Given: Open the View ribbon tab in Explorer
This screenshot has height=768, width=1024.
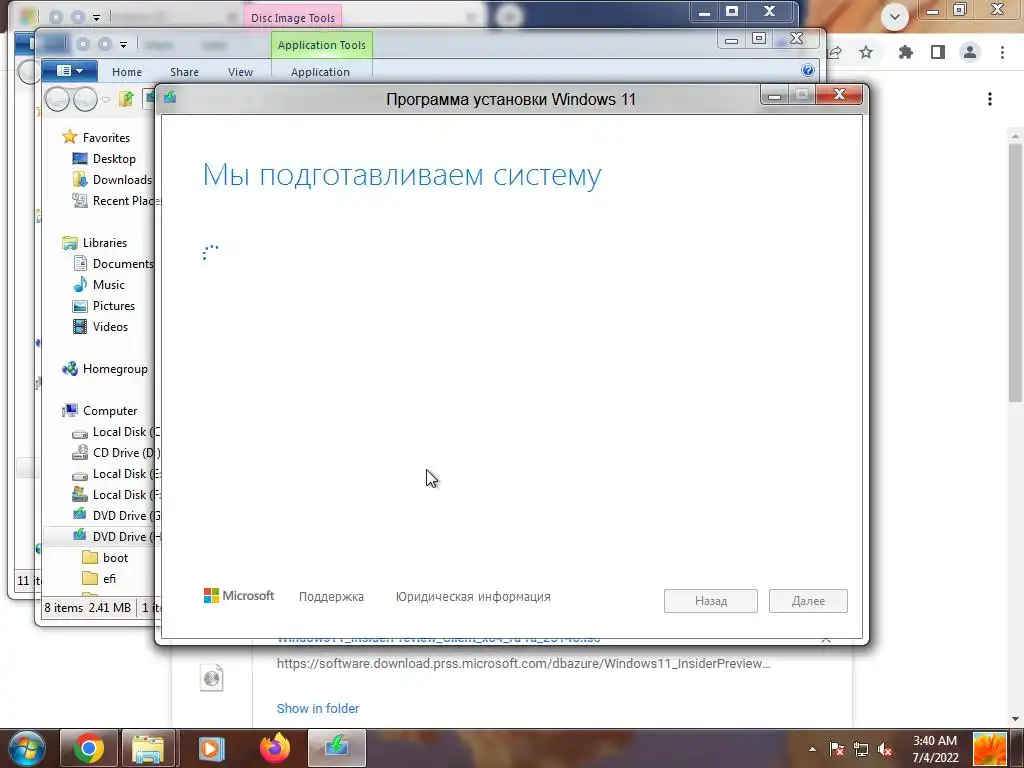Looking at the screenshot, I should 240,72.
